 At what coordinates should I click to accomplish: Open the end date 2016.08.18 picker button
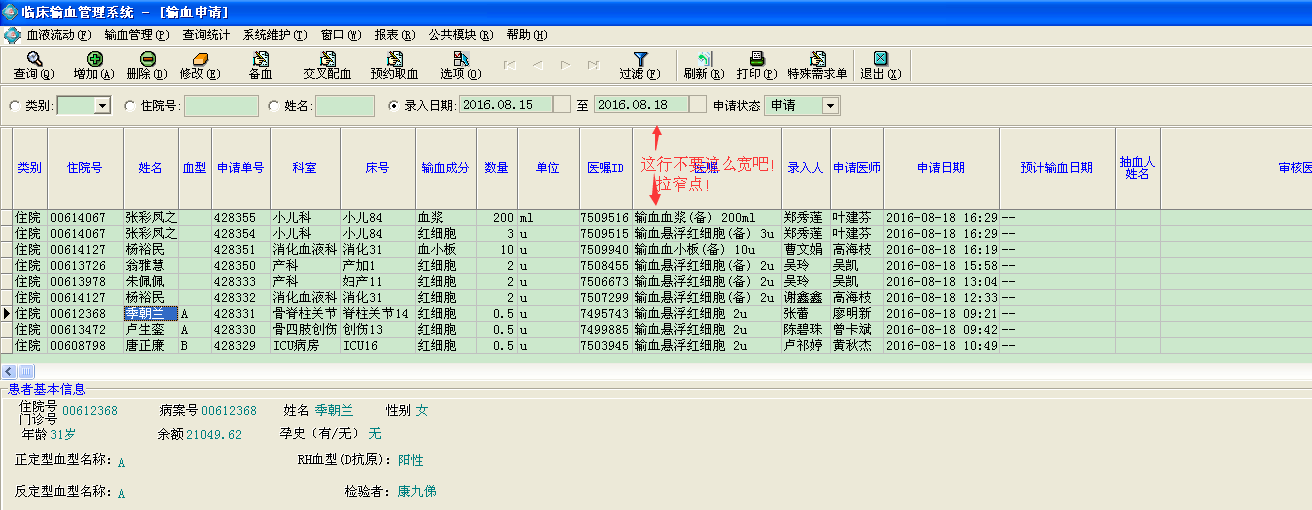tap(698, 104)
